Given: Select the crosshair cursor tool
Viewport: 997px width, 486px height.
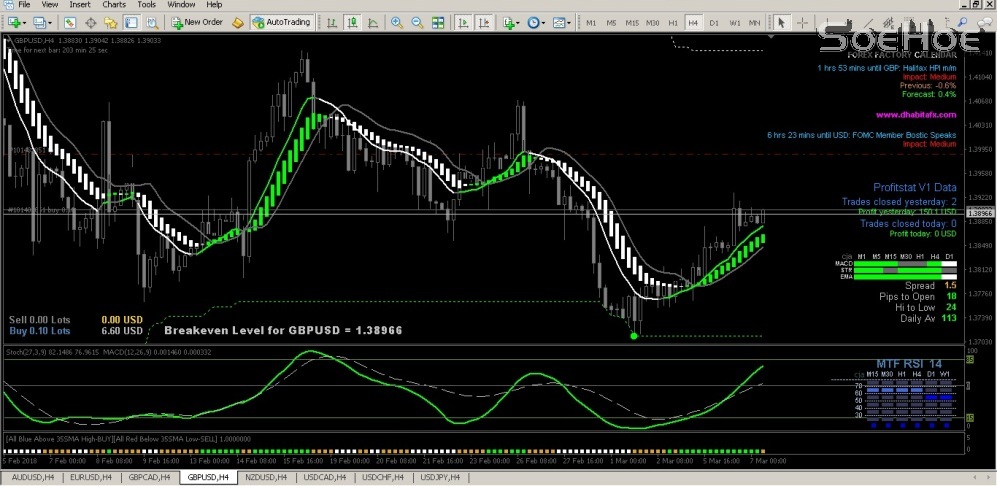Looking at the screenshot, I should point(802,22).
